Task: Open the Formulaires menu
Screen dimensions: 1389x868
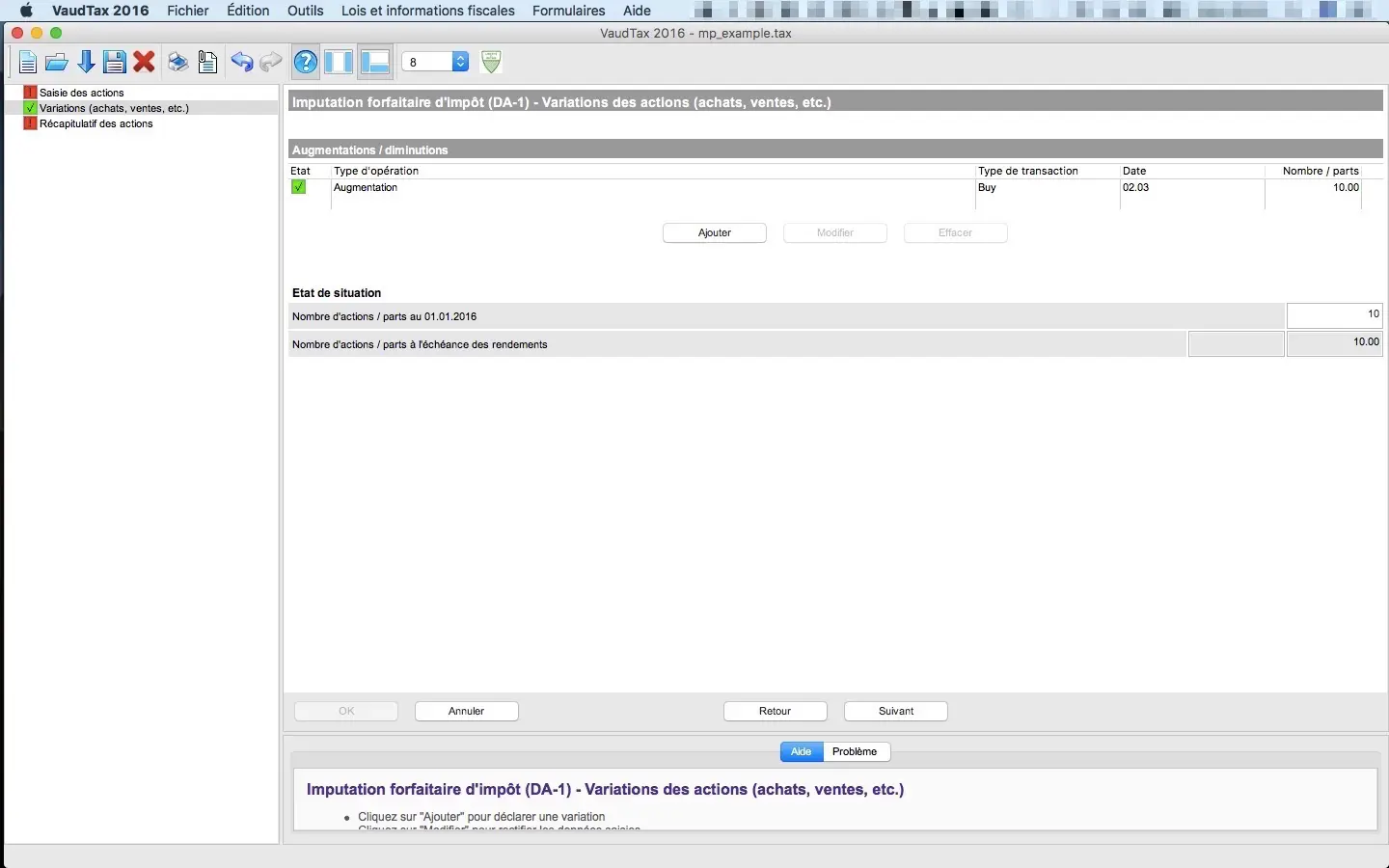Action: 569,11
